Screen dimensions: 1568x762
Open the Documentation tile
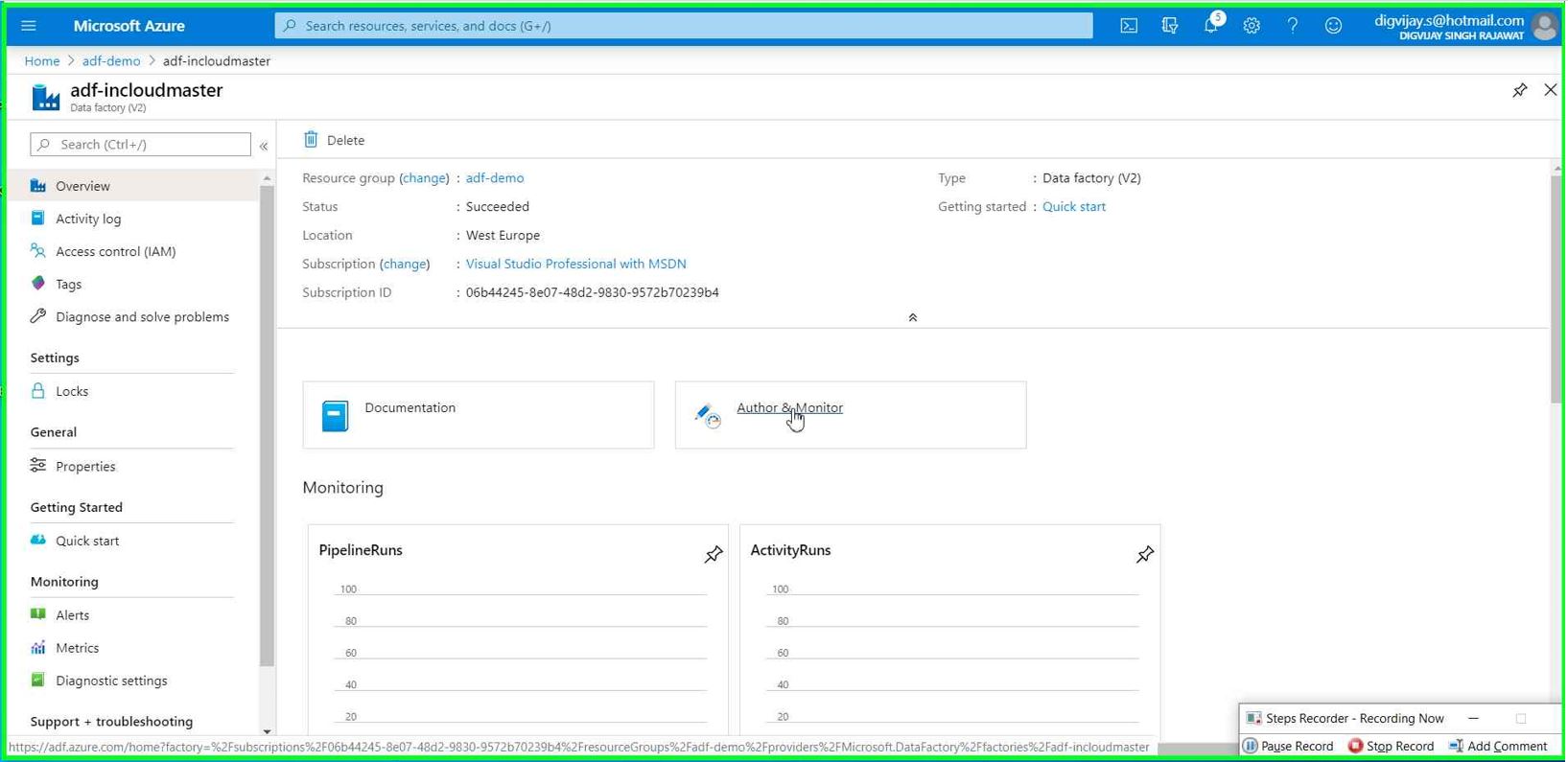click(x=479, y=415)
